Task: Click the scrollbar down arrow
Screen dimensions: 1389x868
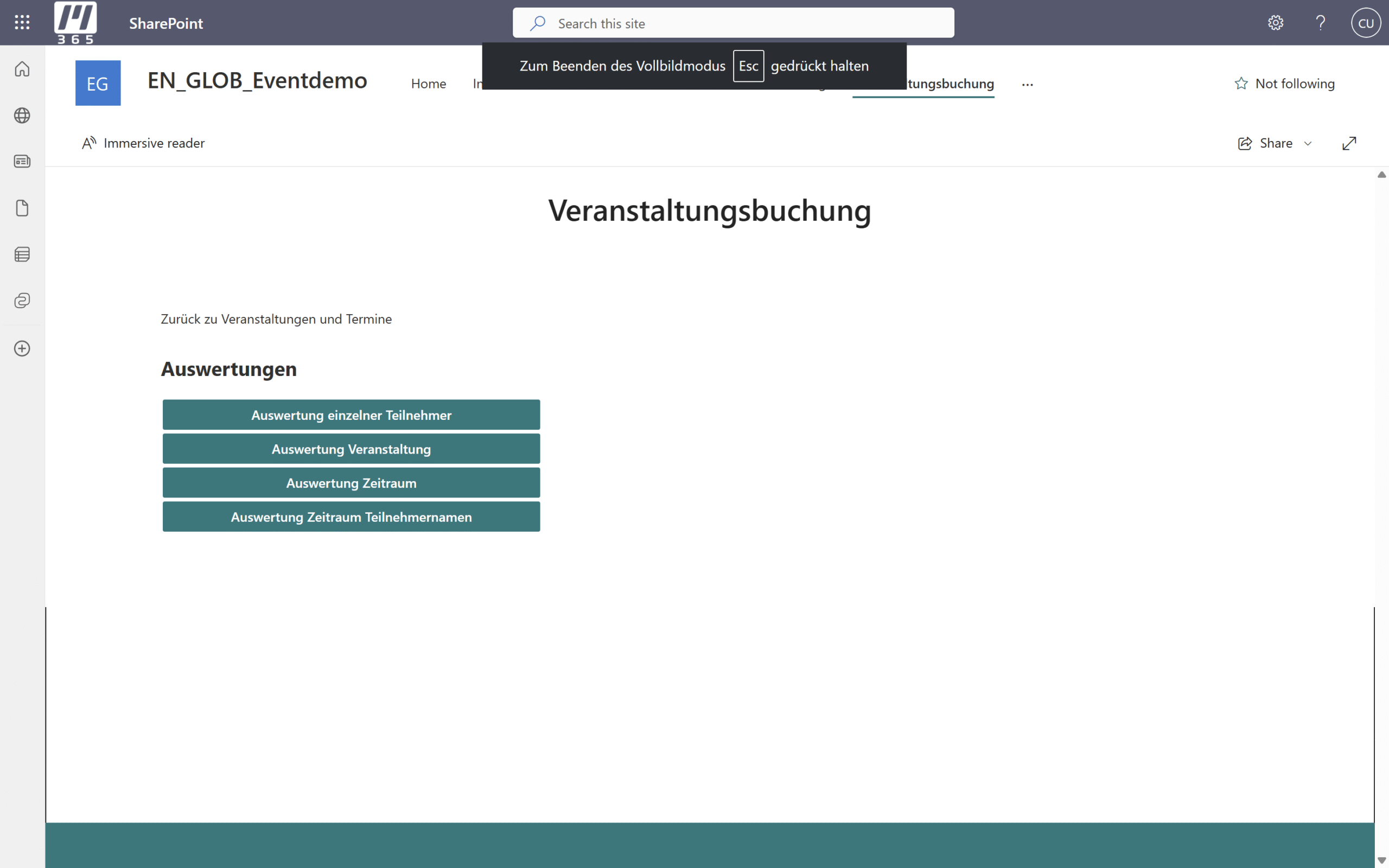Action: (1381, 859)
